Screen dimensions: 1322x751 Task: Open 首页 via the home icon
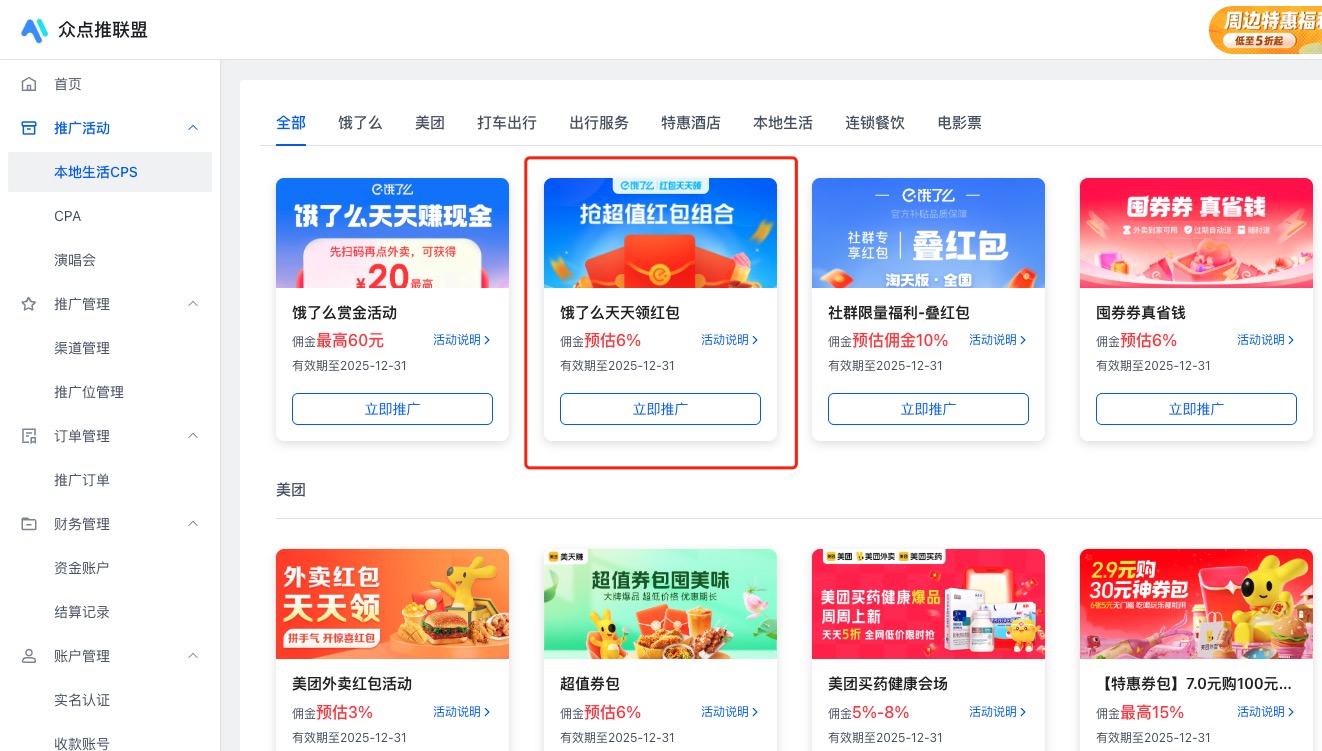pyautogui.click(x=29, y=84)
